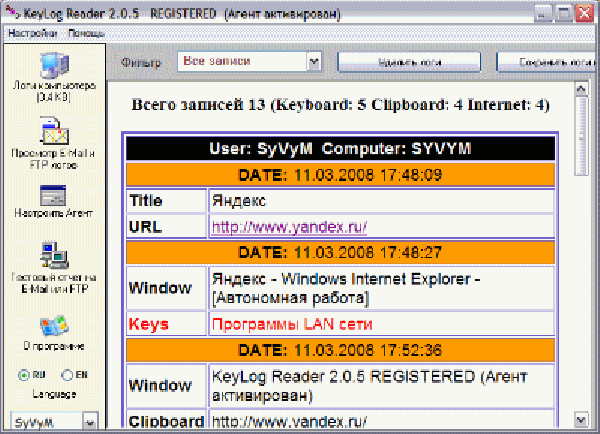The image size is (600, 434).
Task: Open the computer logs icon
Action: [54, 65]
